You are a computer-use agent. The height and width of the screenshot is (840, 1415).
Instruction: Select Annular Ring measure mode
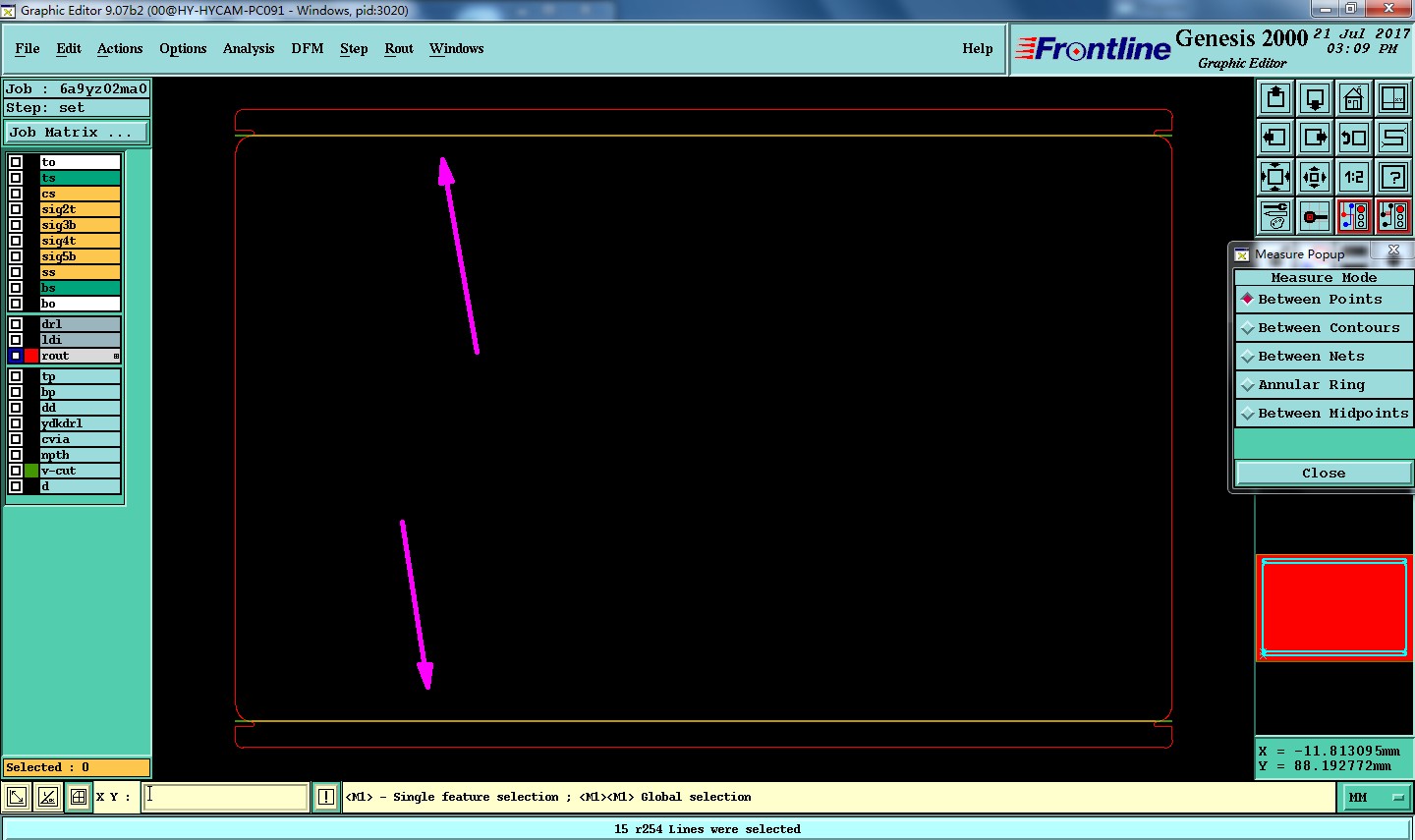point(1324,385)
